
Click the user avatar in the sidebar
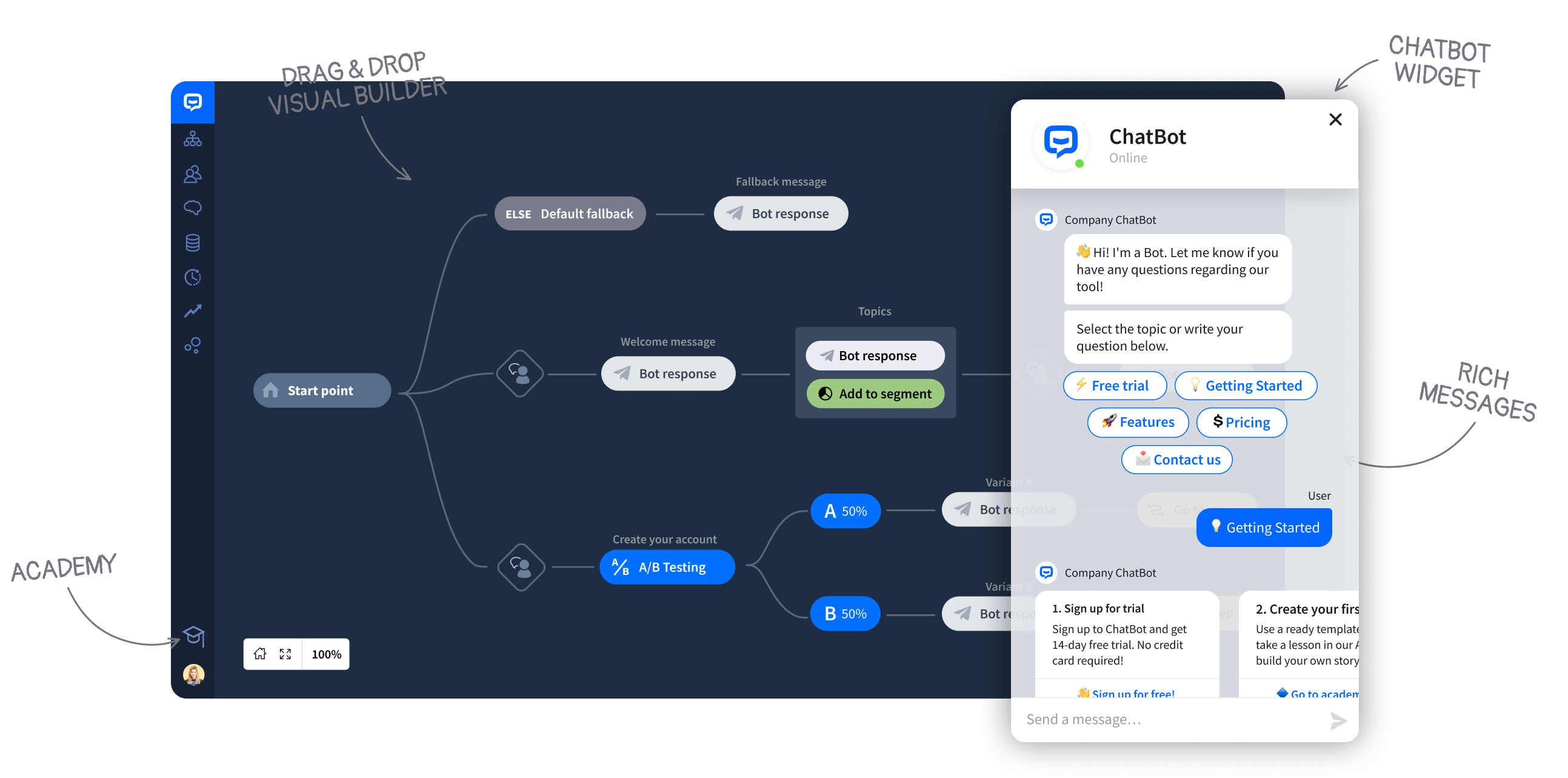193,674
